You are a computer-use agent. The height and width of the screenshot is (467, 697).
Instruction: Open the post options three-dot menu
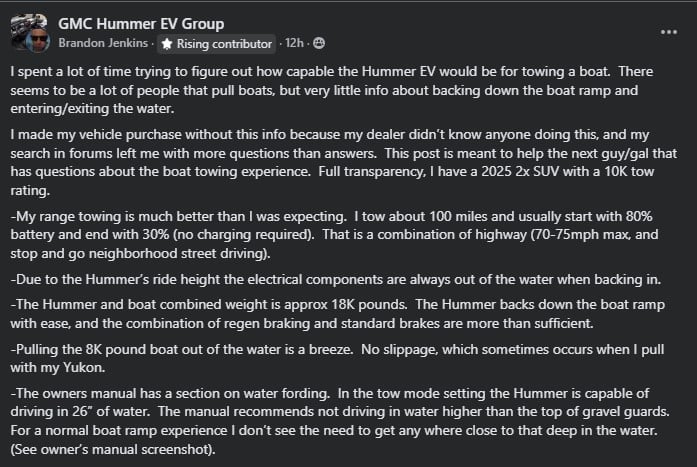pyautogui.click(x=669, y=31)
